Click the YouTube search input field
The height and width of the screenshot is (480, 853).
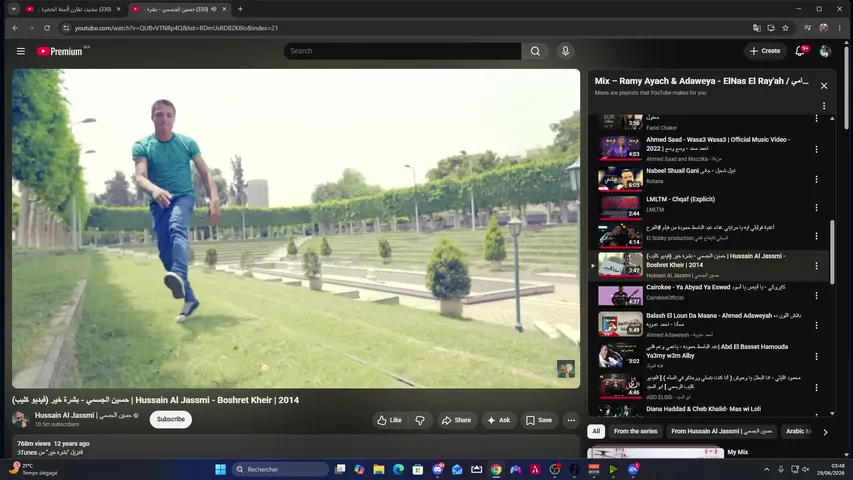(x=402, y=51)
